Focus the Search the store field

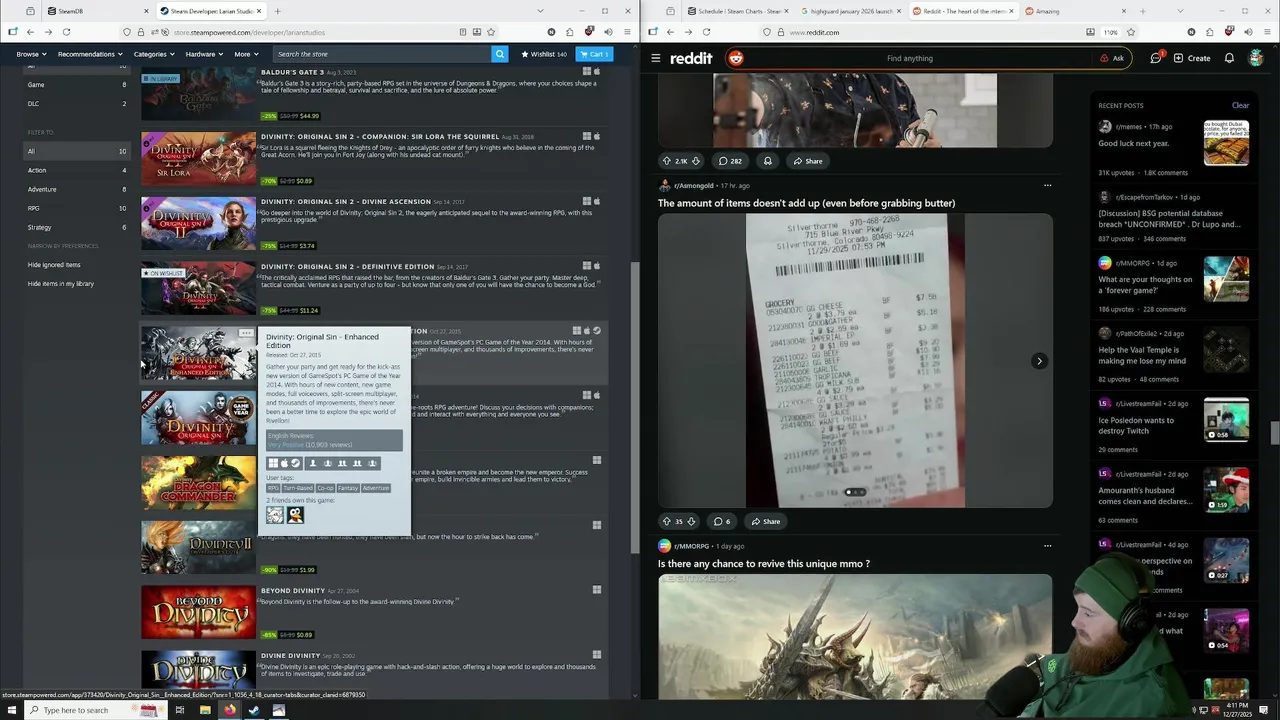[382, 54]
